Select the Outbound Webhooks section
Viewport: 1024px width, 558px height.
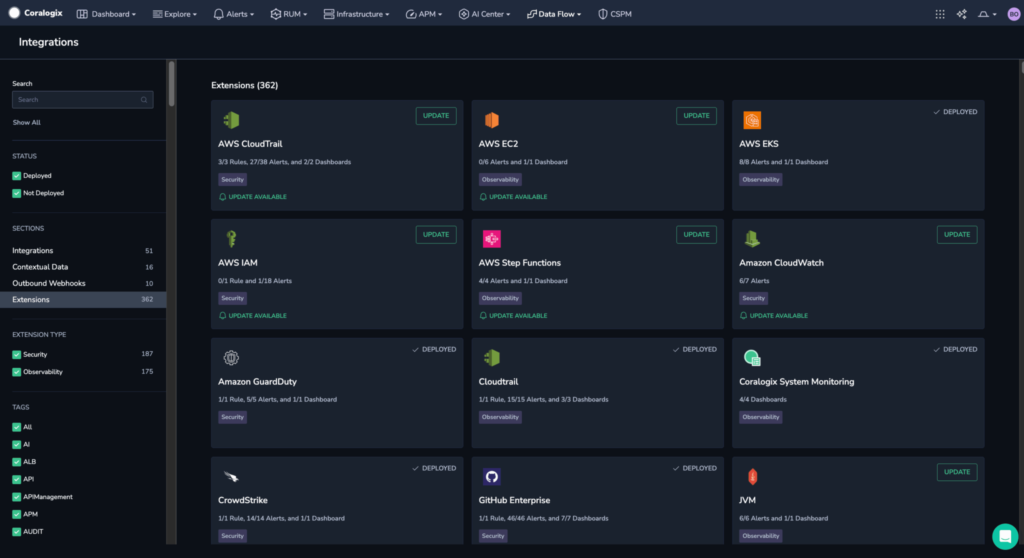point(83,284)
